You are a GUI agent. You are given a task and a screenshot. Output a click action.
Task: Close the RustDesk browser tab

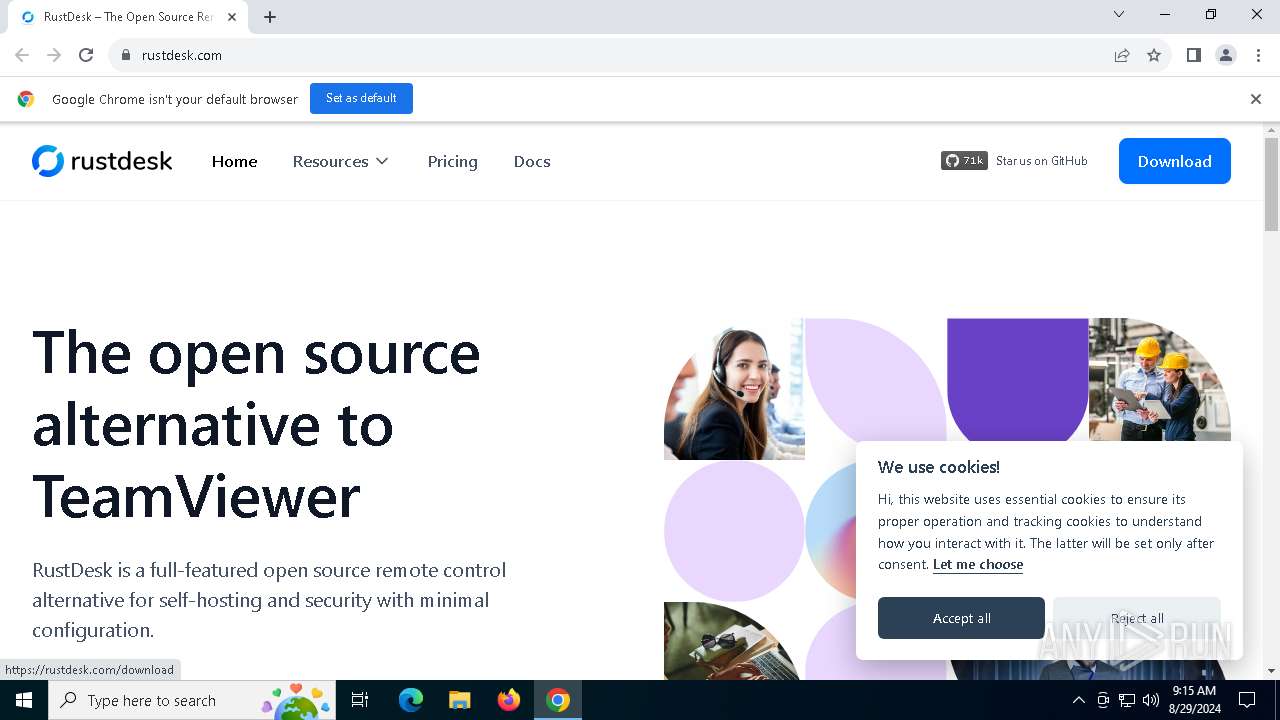click(x=233, y=17)
